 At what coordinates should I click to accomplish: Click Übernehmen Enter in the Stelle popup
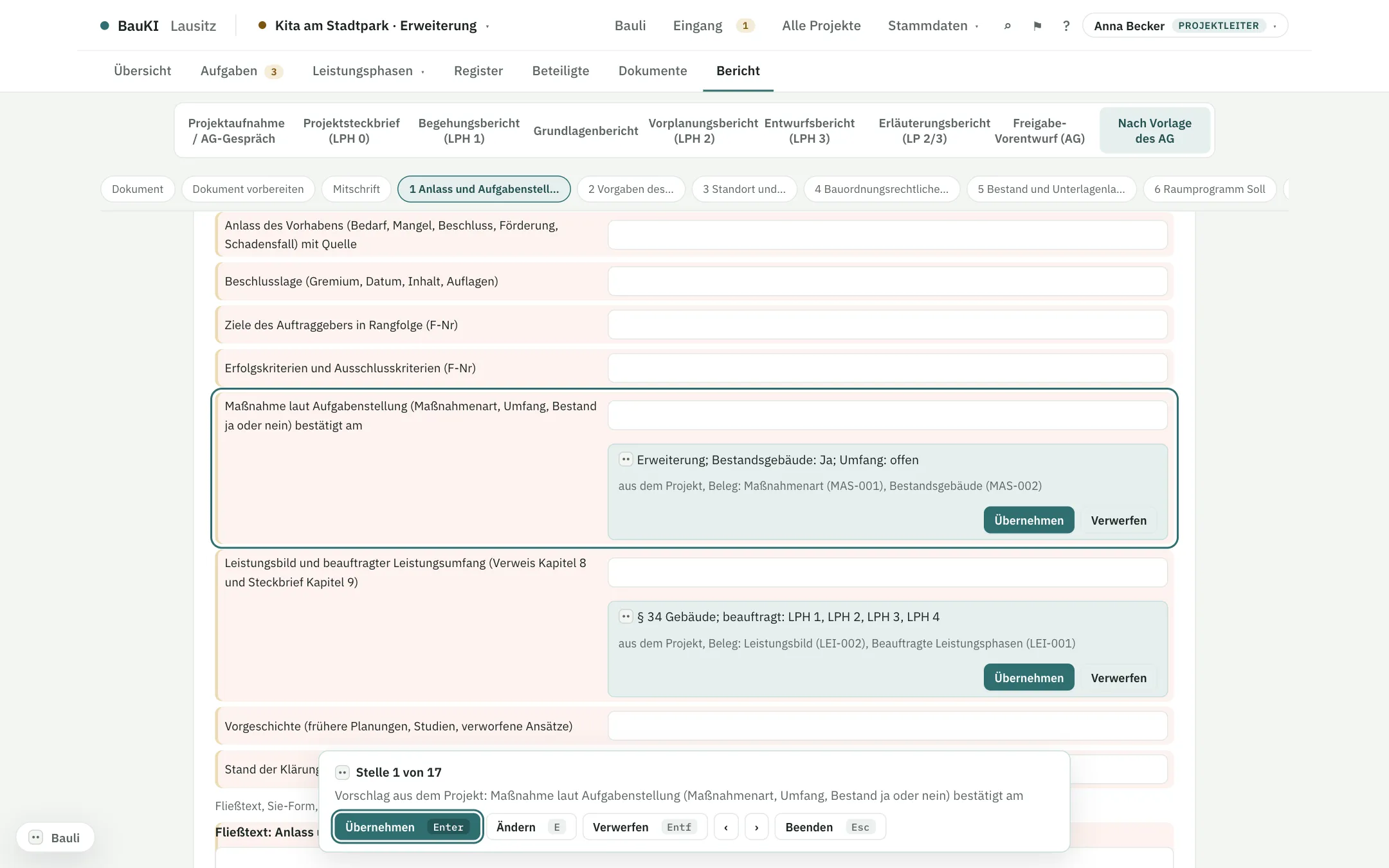point(407,827)
